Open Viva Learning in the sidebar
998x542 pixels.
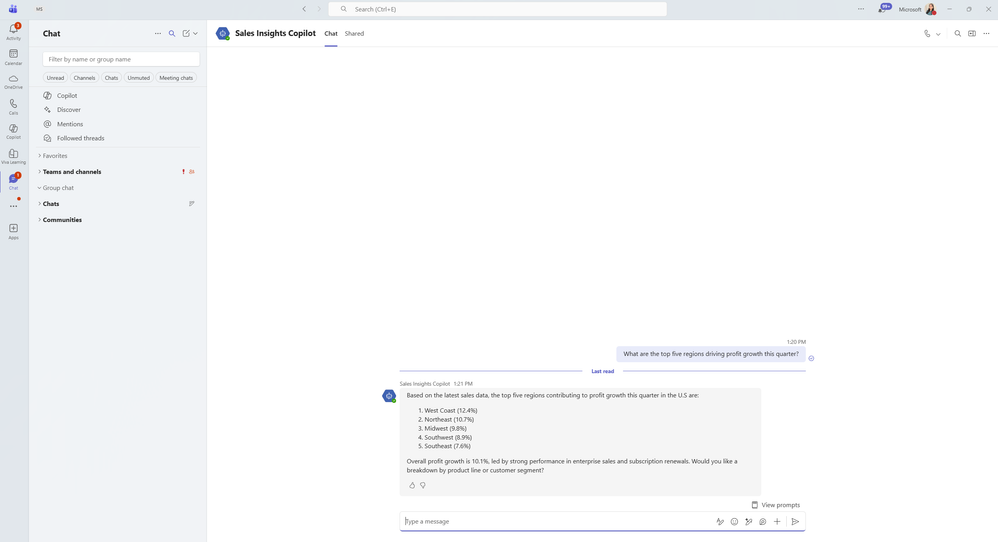tap(13, 156)
